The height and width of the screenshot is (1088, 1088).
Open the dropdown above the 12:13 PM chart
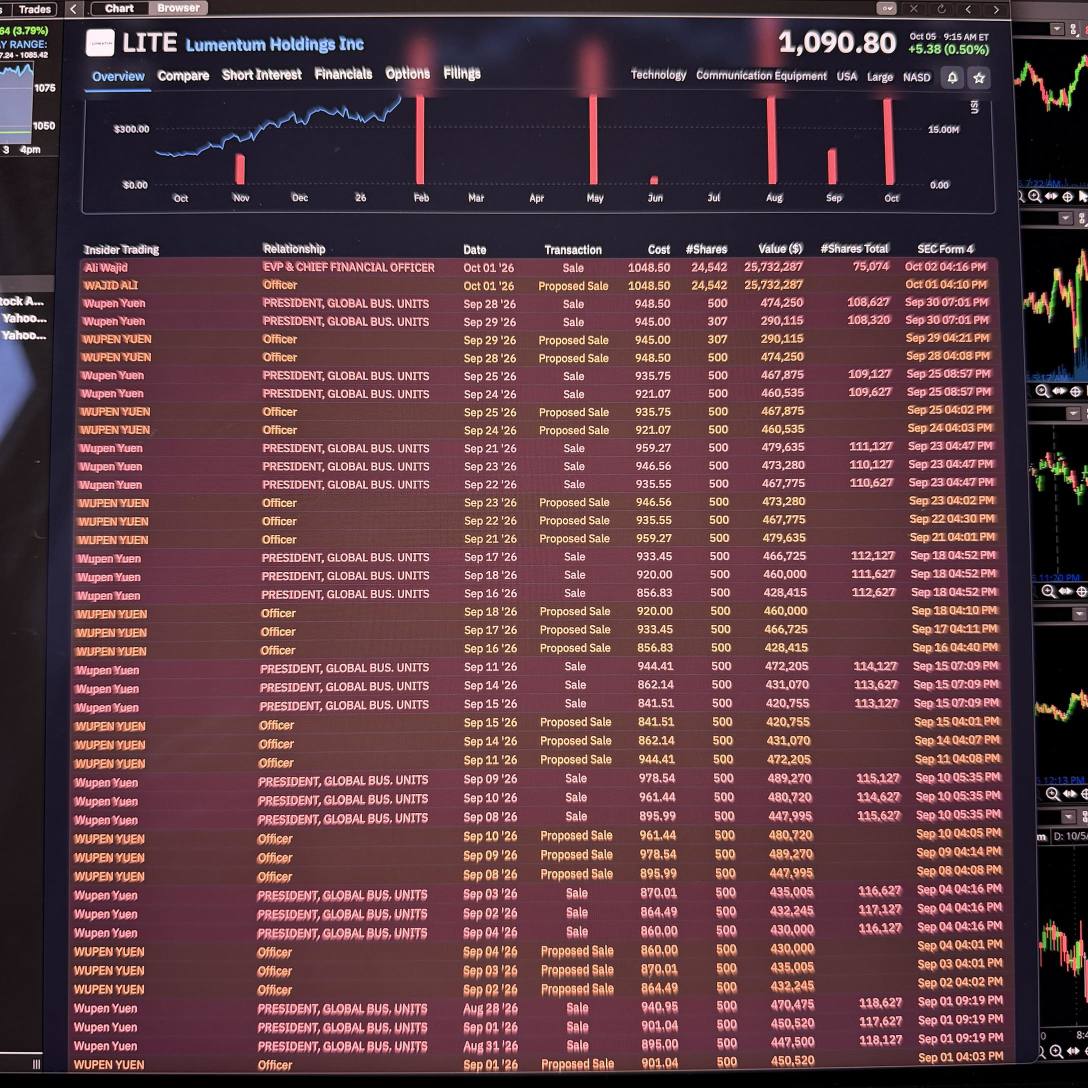click(1080, 614)
